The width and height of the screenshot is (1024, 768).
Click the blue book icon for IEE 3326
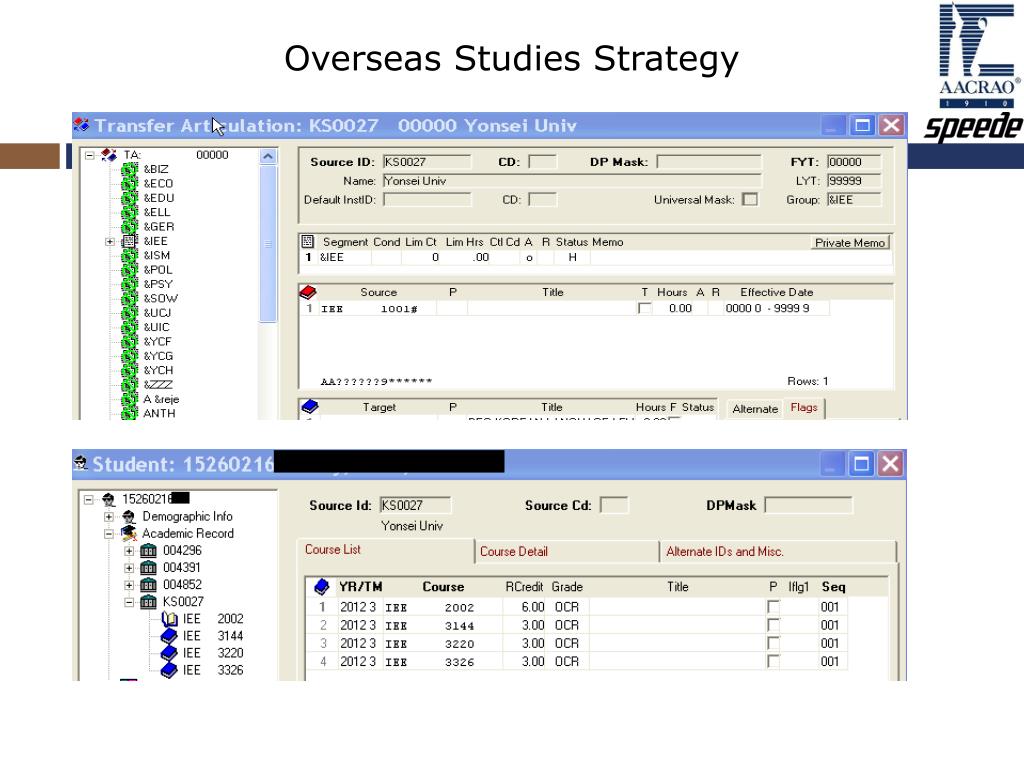tap(169, 669)
